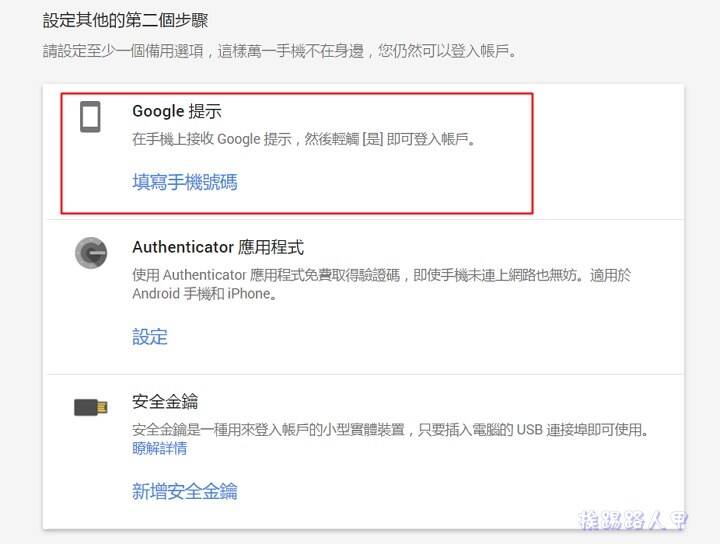Image resolution: width=720 pixels, height=544 pixels.
Task: Click the text 在手機上接收 Google 提示
Action: 212,139
